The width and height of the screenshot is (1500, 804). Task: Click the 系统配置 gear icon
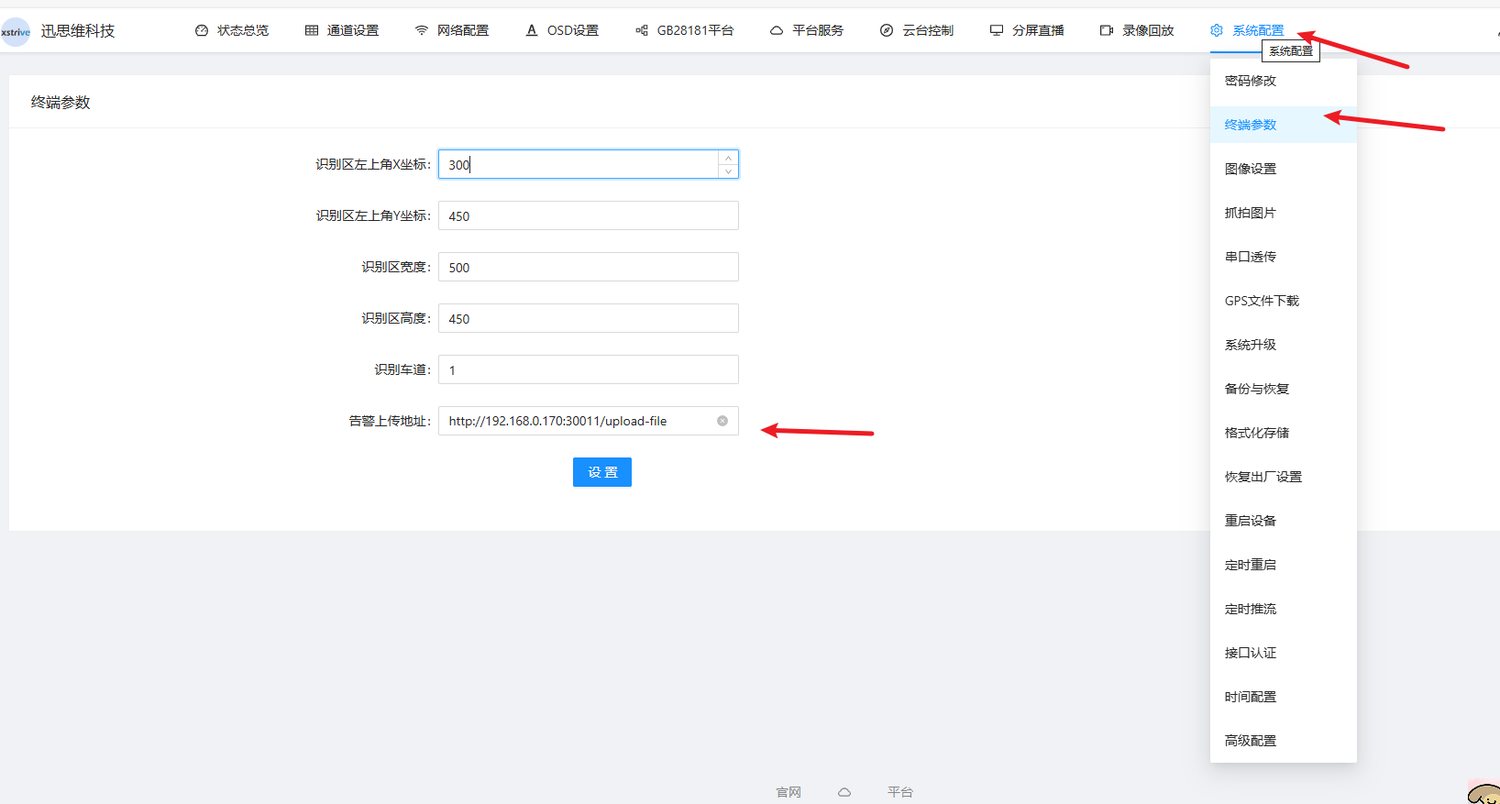coord(1216,31)
